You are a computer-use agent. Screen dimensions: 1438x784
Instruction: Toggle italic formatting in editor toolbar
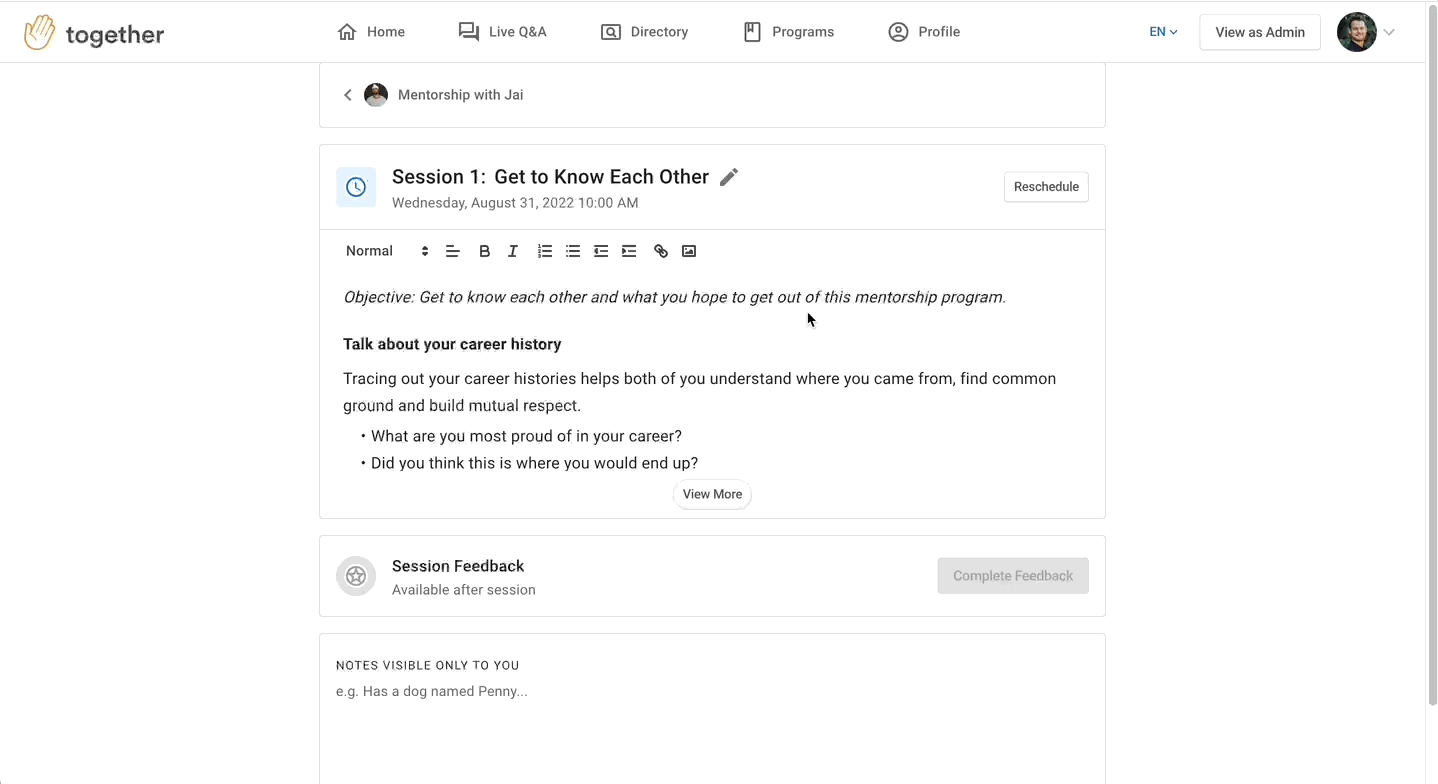pos(513,251)
